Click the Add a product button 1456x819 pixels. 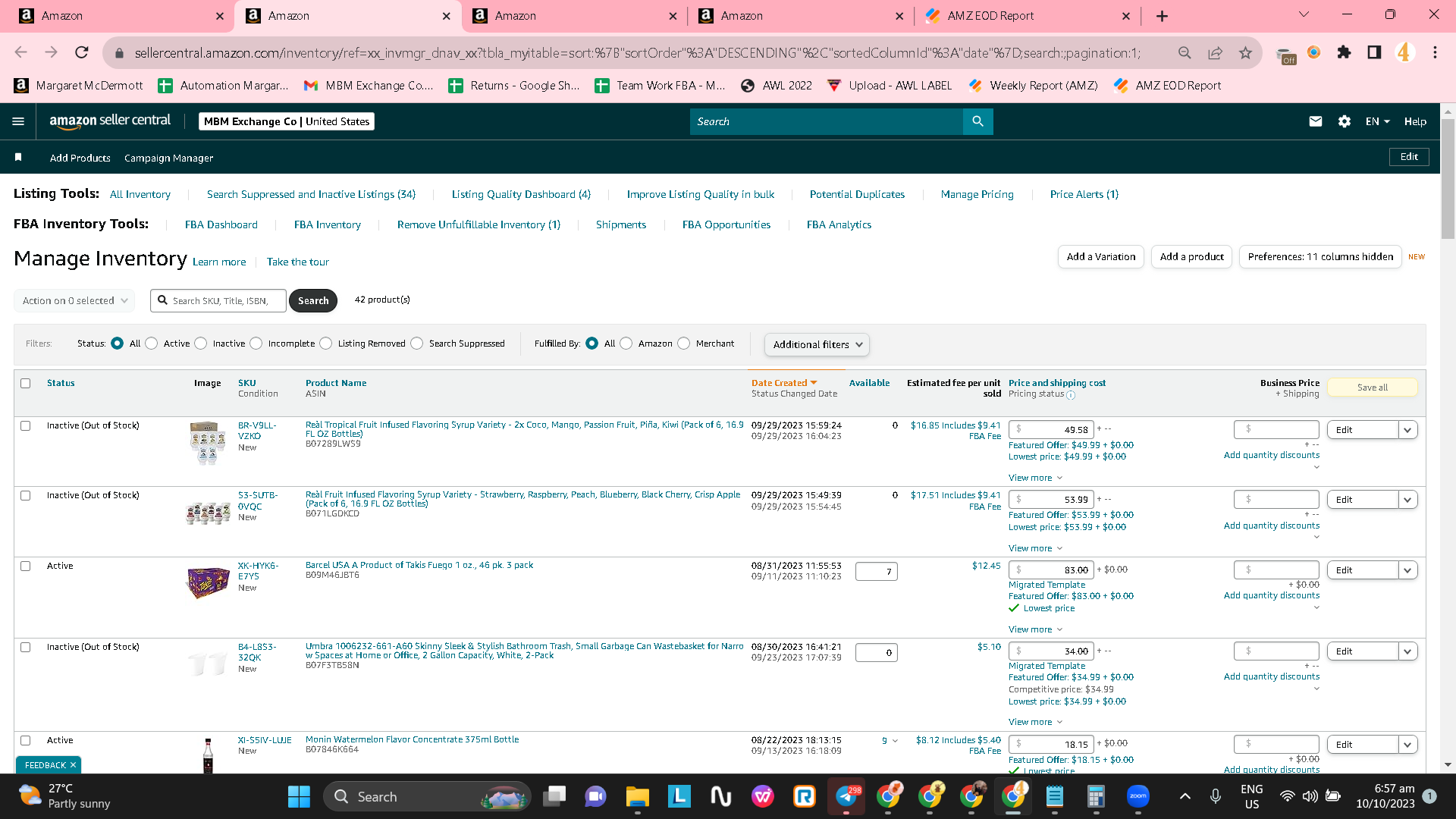coord(1192,257)
